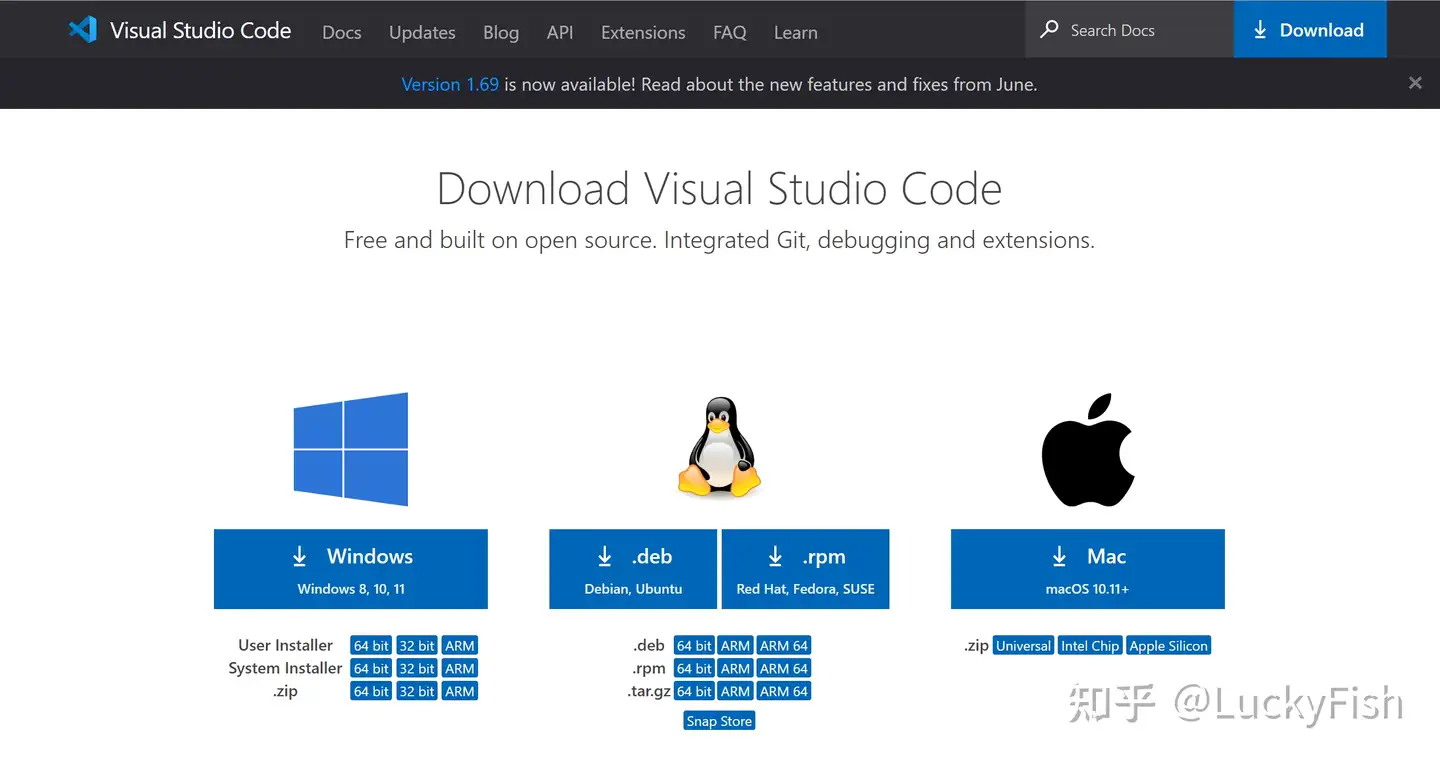
Task: Select Linux .rpm 64 bit
Action: pyautogui.click(x=694, y=669)
